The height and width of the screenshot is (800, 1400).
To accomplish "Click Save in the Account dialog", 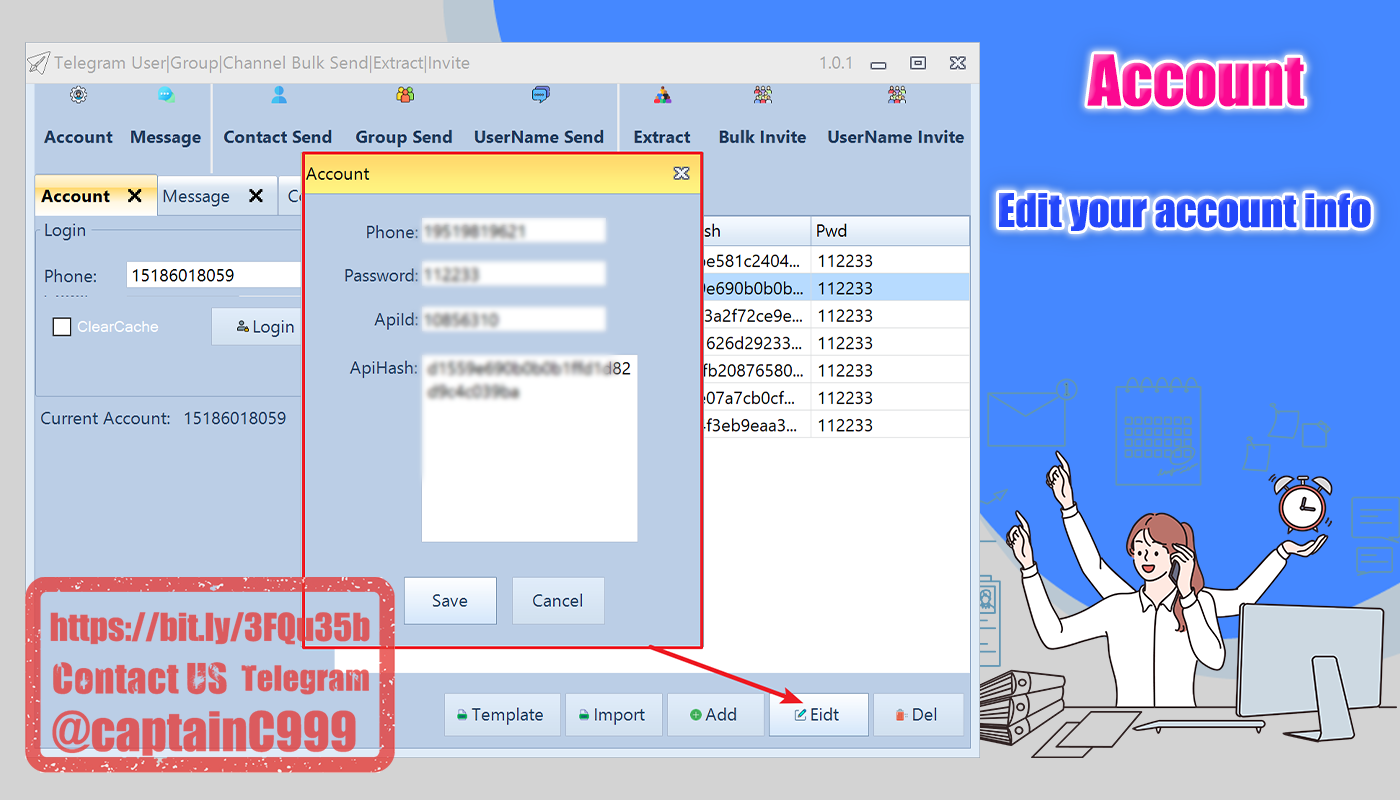I will click(450, 601).
